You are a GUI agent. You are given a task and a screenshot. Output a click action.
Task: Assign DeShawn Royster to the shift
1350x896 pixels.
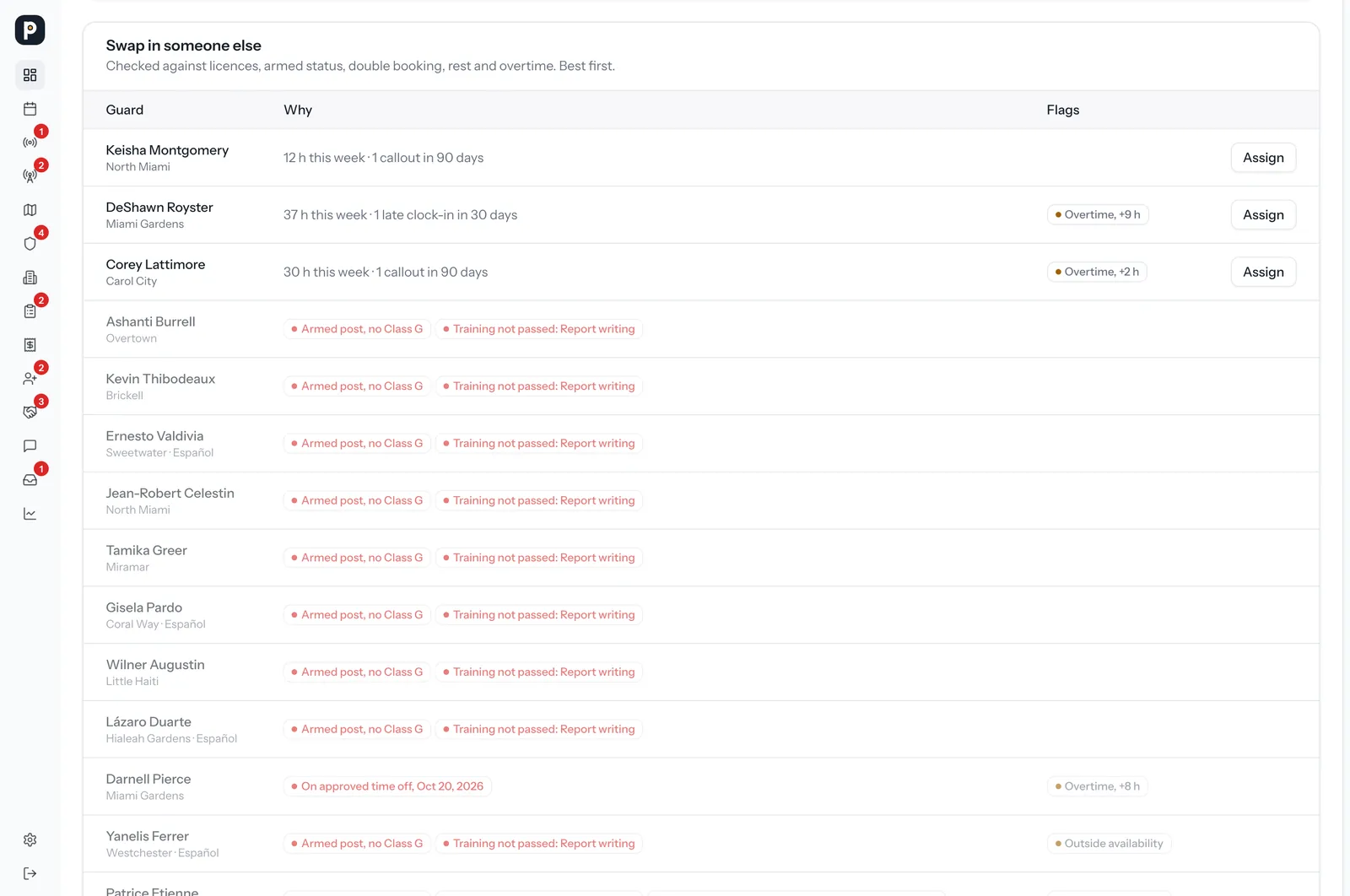click(x=1263, y=215)
